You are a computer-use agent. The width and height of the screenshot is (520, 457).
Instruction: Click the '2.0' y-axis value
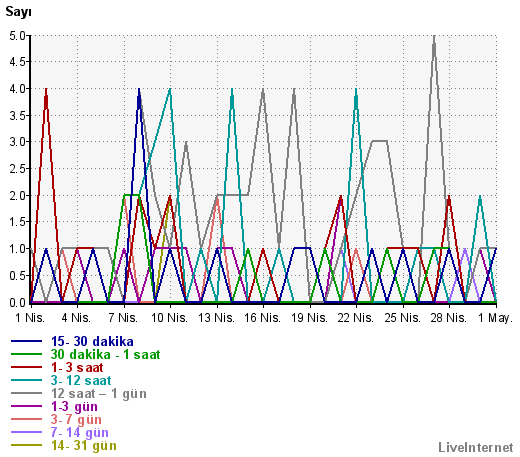[x=18, y=196]
